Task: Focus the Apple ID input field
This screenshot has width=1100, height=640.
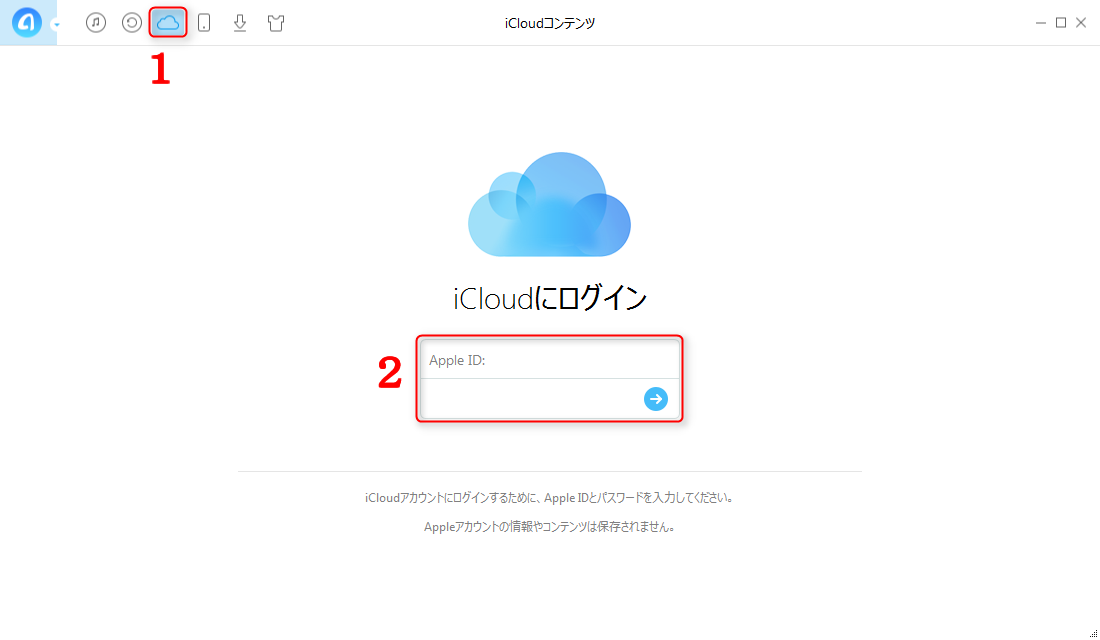Action: [x=550, y=360]
